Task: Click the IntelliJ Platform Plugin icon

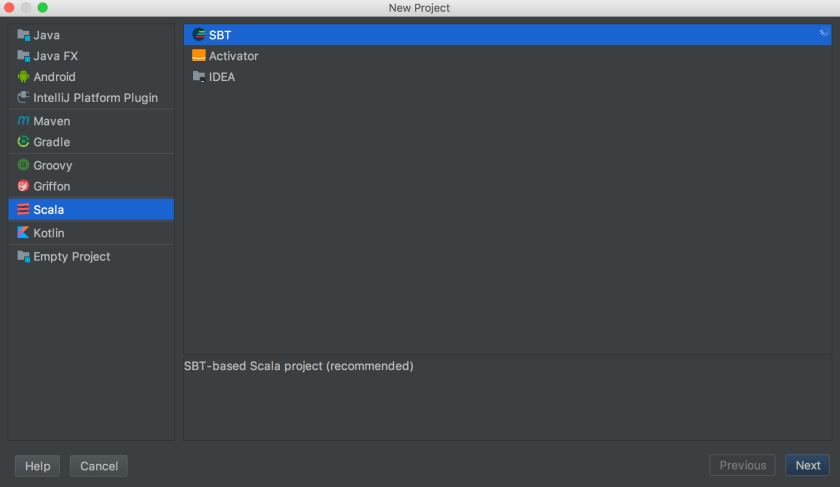Action: pyautogui.click(x=23, y=98)
